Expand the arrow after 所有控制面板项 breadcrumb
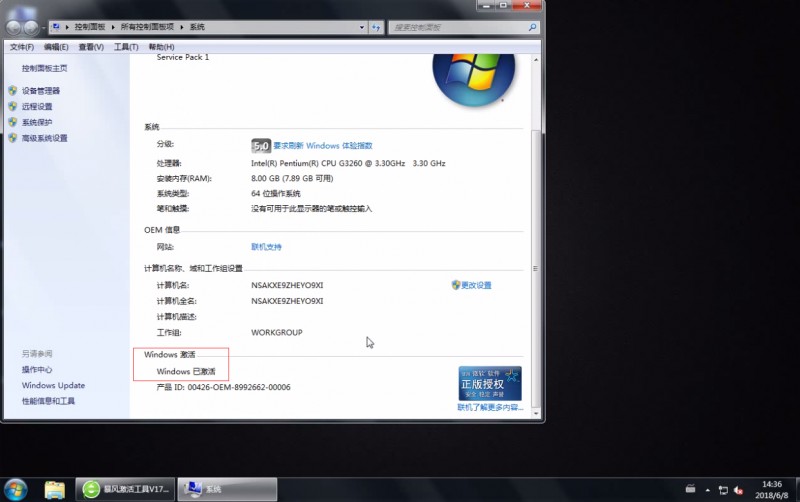Screen dimensions: 800x502 click(182, 27)
